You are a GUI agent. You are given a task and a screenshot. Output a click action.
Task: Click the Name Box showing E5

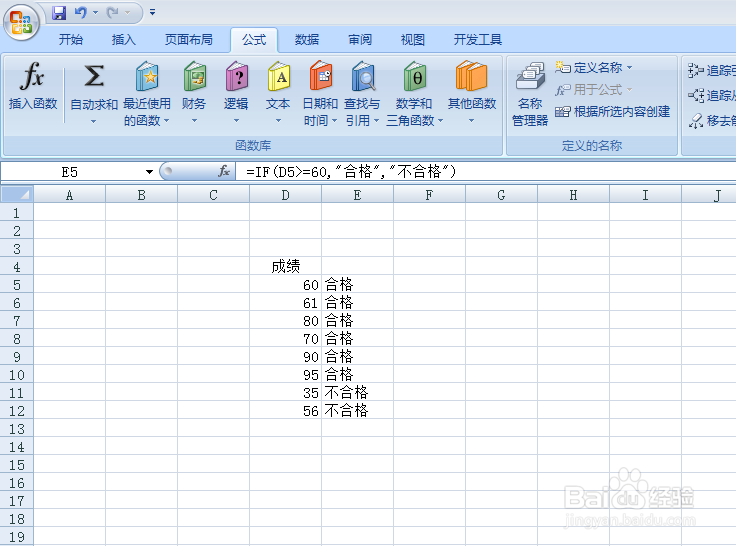point(70,172)
